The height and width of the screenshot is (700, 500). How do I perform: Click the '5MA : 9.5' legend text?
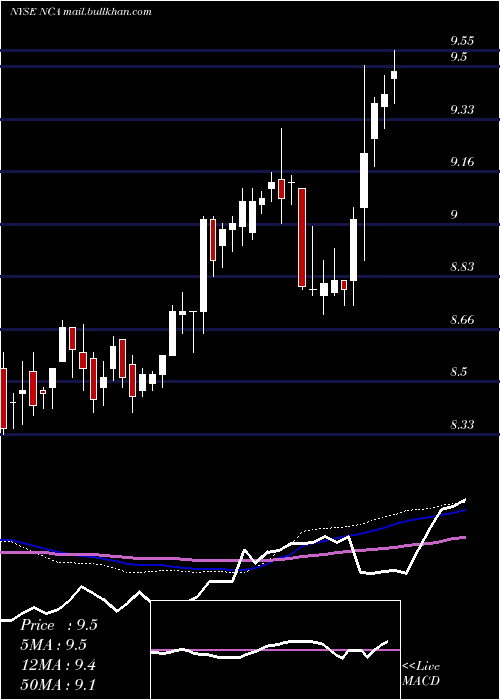coord(53,645)
